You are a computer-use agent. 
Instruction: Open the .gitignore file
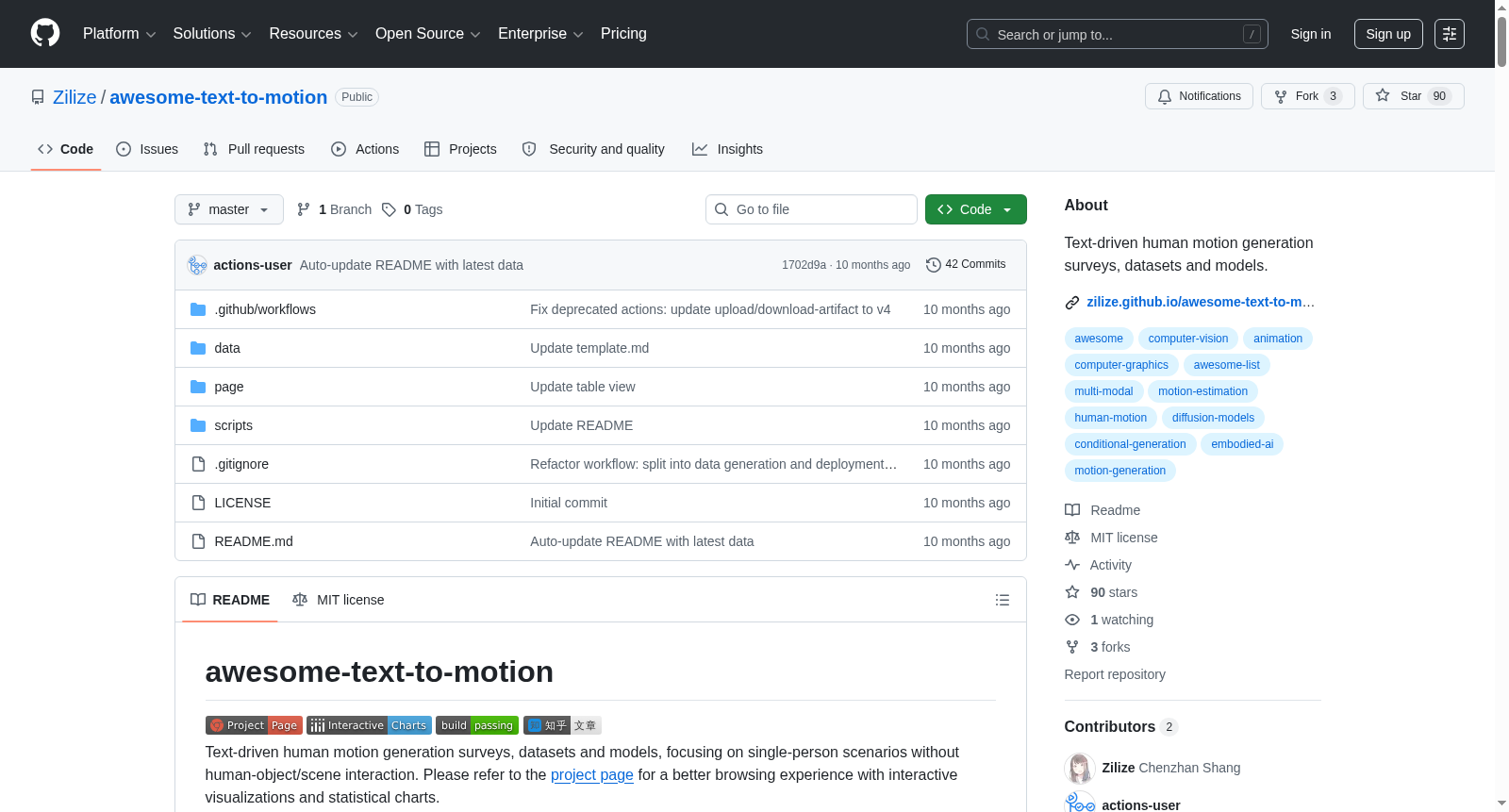(x=241, y=464)
